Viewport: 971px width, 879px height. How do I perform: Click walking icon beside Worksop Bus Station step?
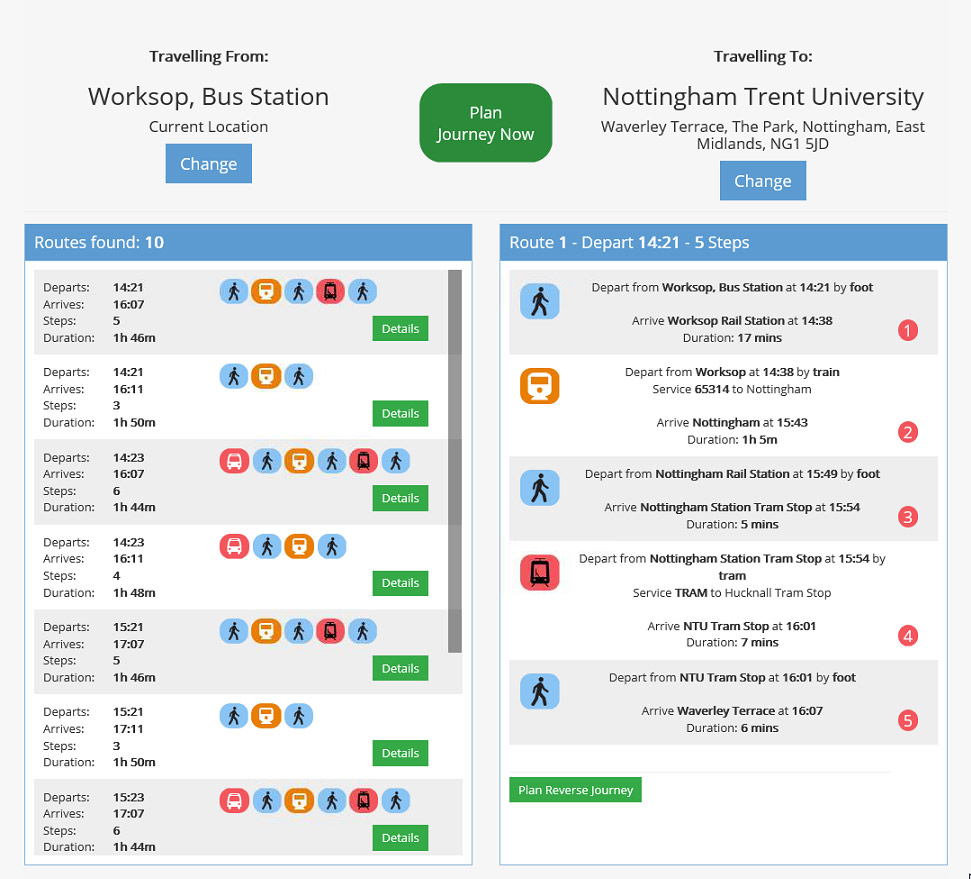coord(540,301)
